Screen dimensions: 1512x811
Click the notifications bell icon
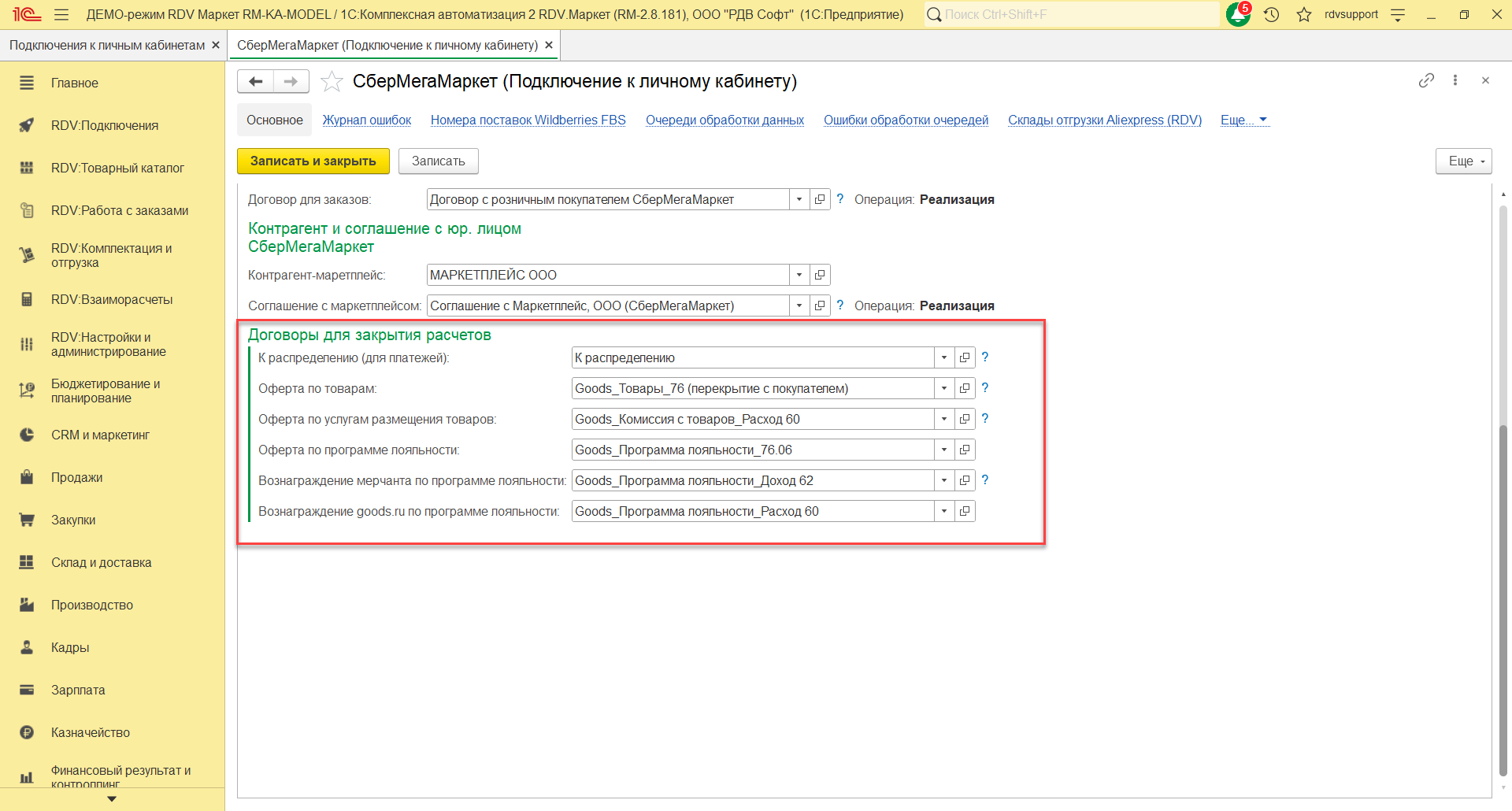pyautogui.click(x=1237, y=15)
